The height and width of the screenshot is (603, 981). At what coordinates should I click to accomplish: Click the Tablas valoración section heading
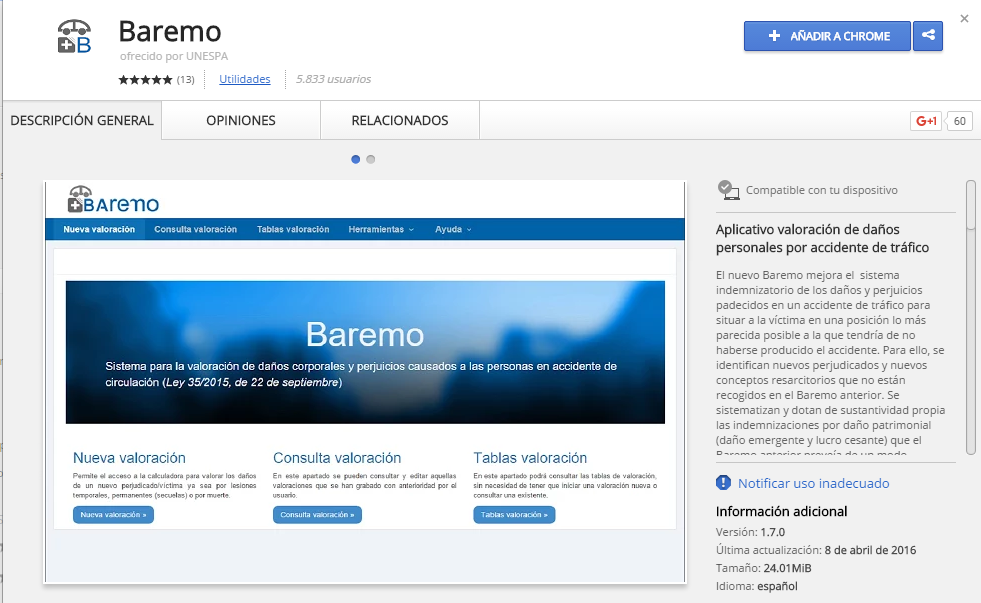(x=530, y=458)
